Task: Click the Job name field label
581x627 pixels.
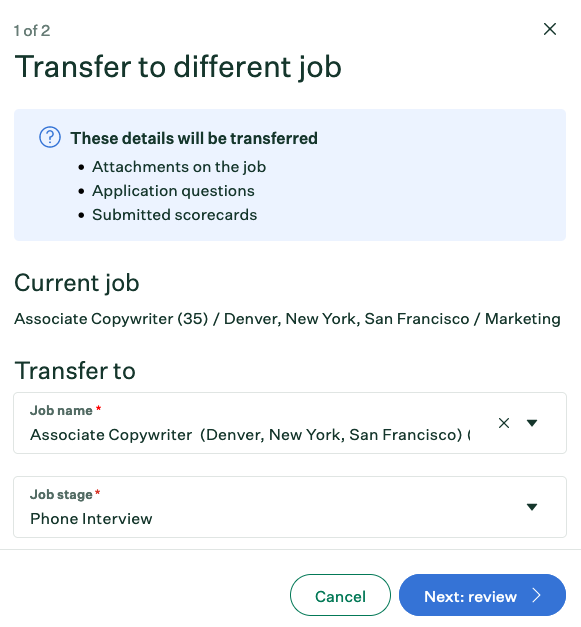Action: pyautogui.click(x=61, y=410)
